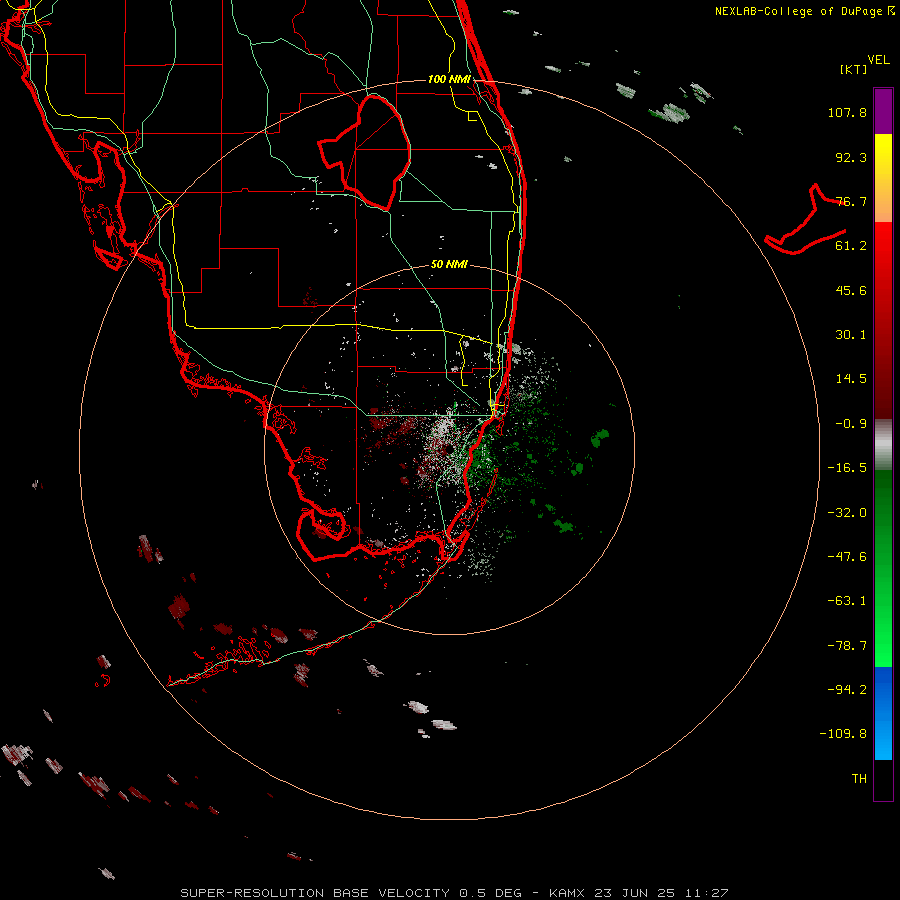Image resolution: width=900 pixels, height=900 pixels.
Task: Select the 45.6 scale value
Action: [851, 290]
